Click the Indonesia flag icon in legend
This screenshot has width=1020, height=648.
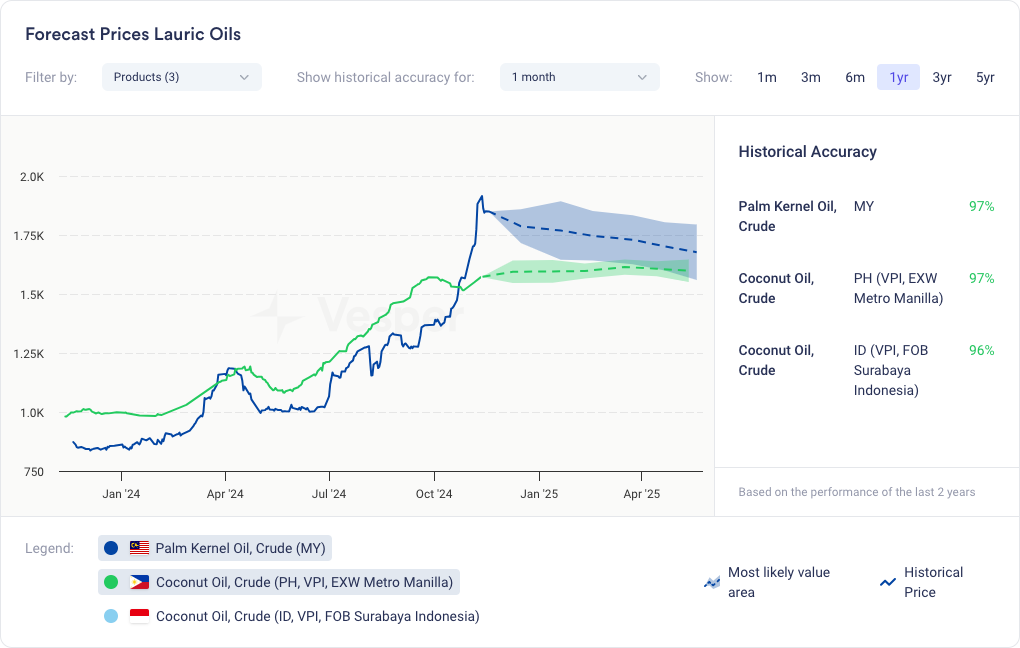point(139,616)
